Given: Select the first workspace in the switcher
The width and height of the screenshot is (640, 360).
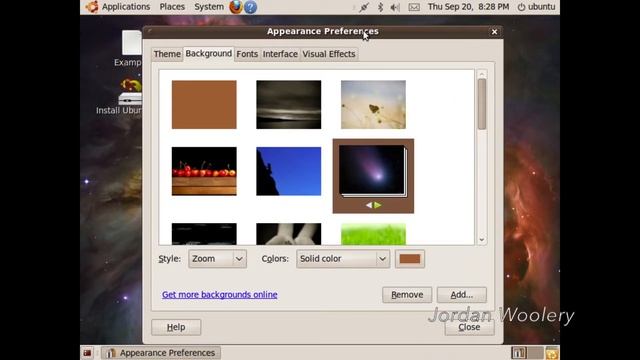Looking at the screenshot, I should [x=518, y=353].
